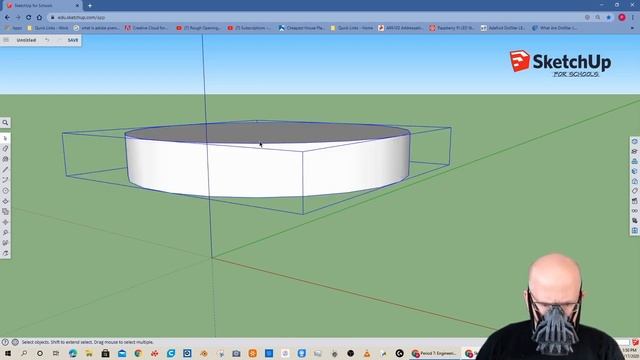Image resolution: width=640 pixels, height=360 pixels.
Task: Select the Arc tool
Action: coord(5,180)
